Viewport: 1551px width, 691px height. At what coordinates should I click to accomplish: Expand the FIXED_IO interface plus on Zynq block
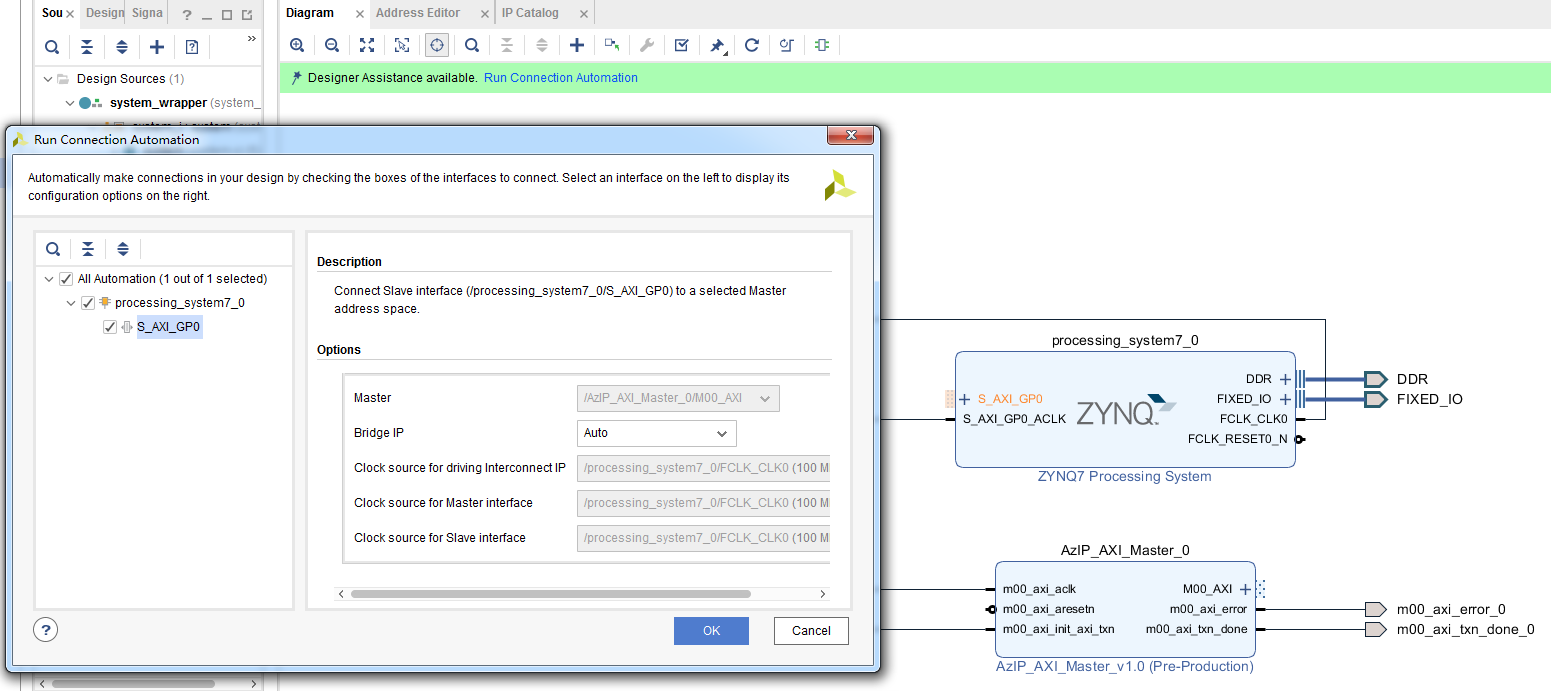(x=1285, y=399)
